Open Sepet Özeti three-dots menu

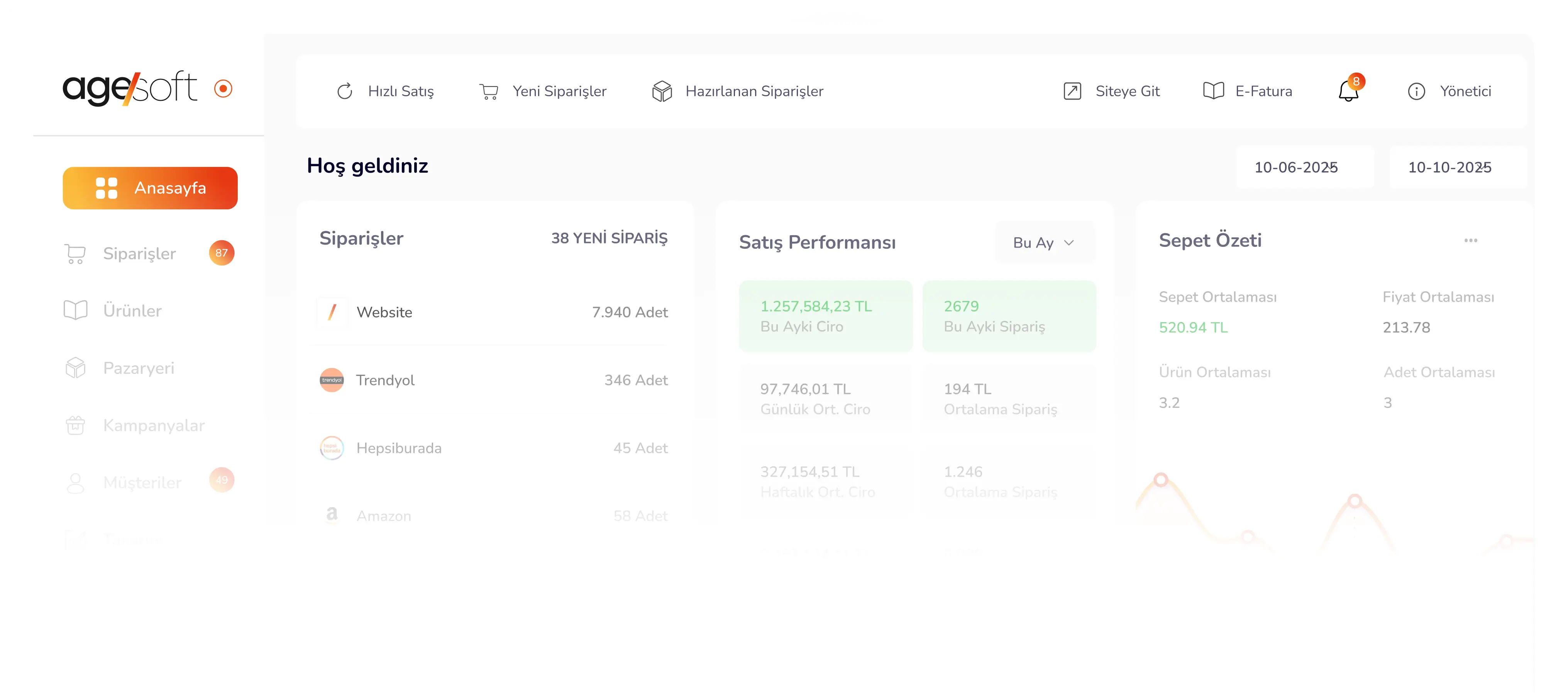click(x=1471, y=241)
